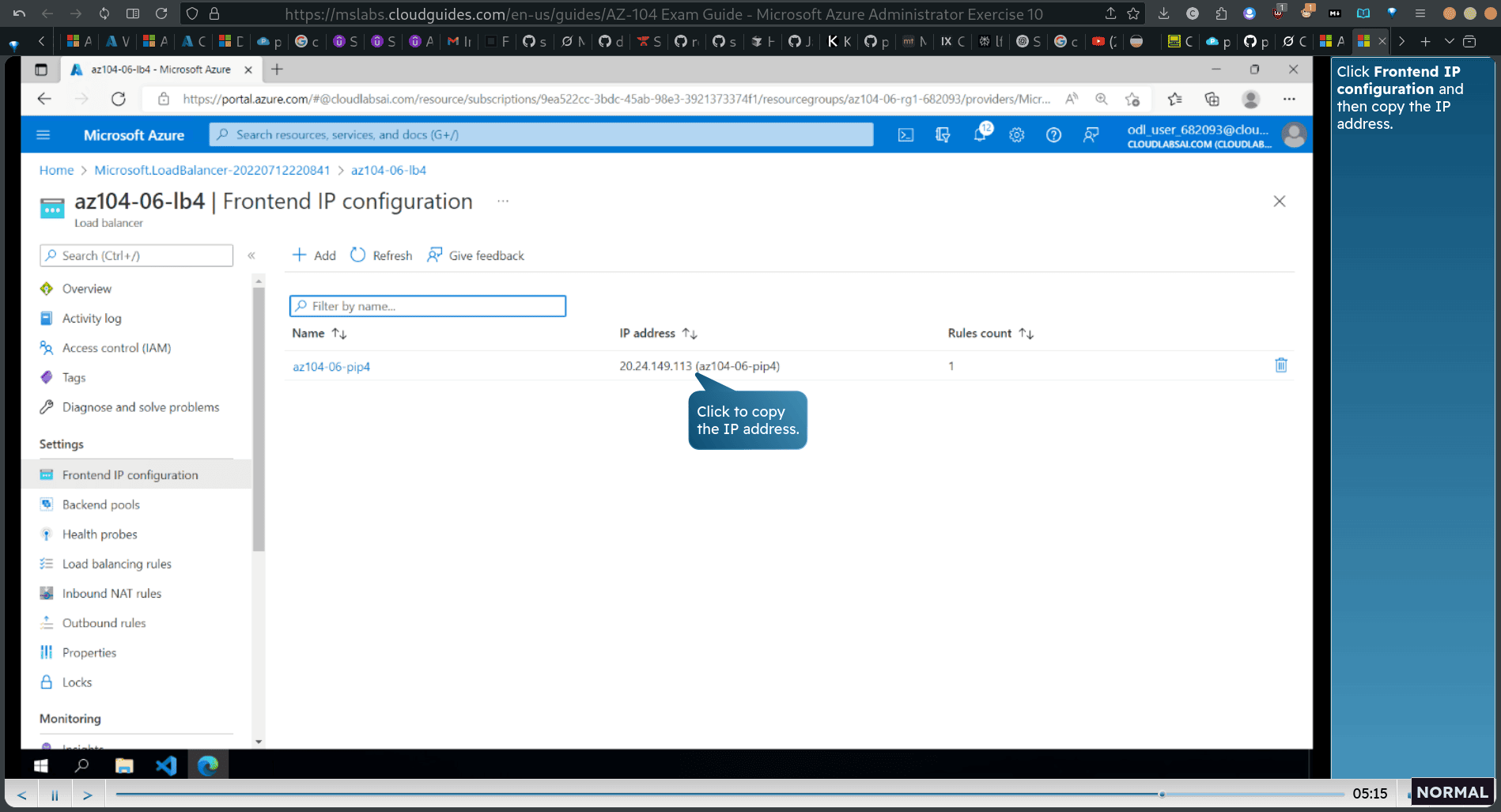Viewport: 1501px width, 812px height.
Task: Pause the guide playback
Action: pyautogui.click(x=55, y=795)
